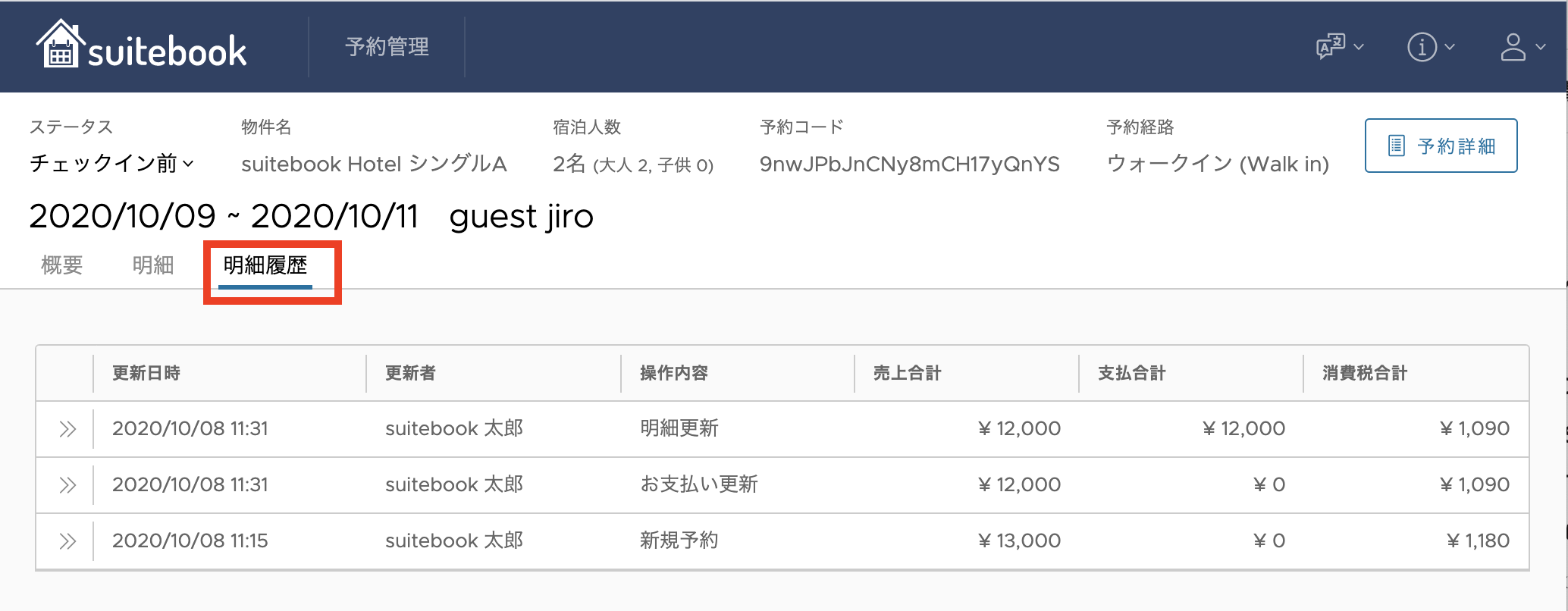Image resolution: width=1568 pixels, height=611 pixels.
Task: Switch to the 概要 tab
Action: 61,265
